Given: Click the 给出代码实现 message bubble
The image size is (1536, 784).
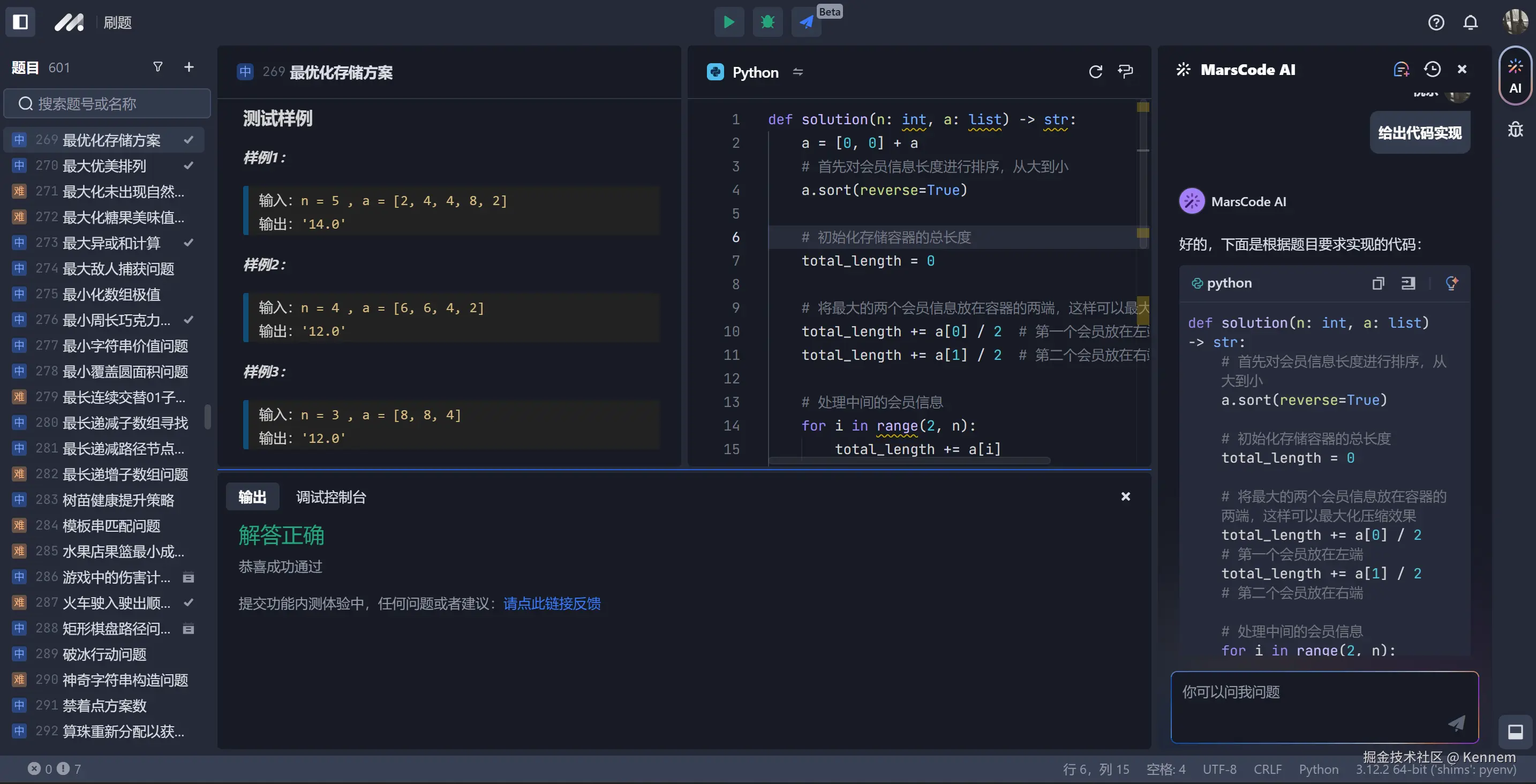Looking at the screenshot, I should (x=1419, y=133).
